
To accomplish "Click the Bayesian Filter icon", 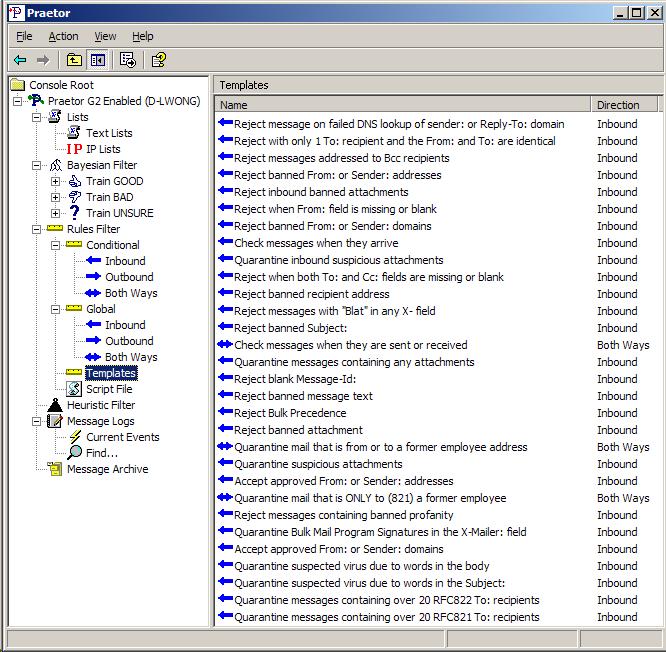I will (56, 165).
